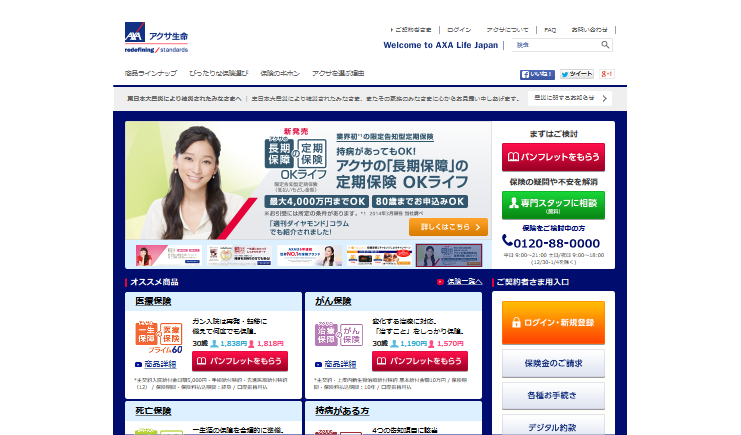Open ぴったりな保険選び navigation menu
Image resolution: width=741 pixels, height=435 pixels.
(219, 73)
